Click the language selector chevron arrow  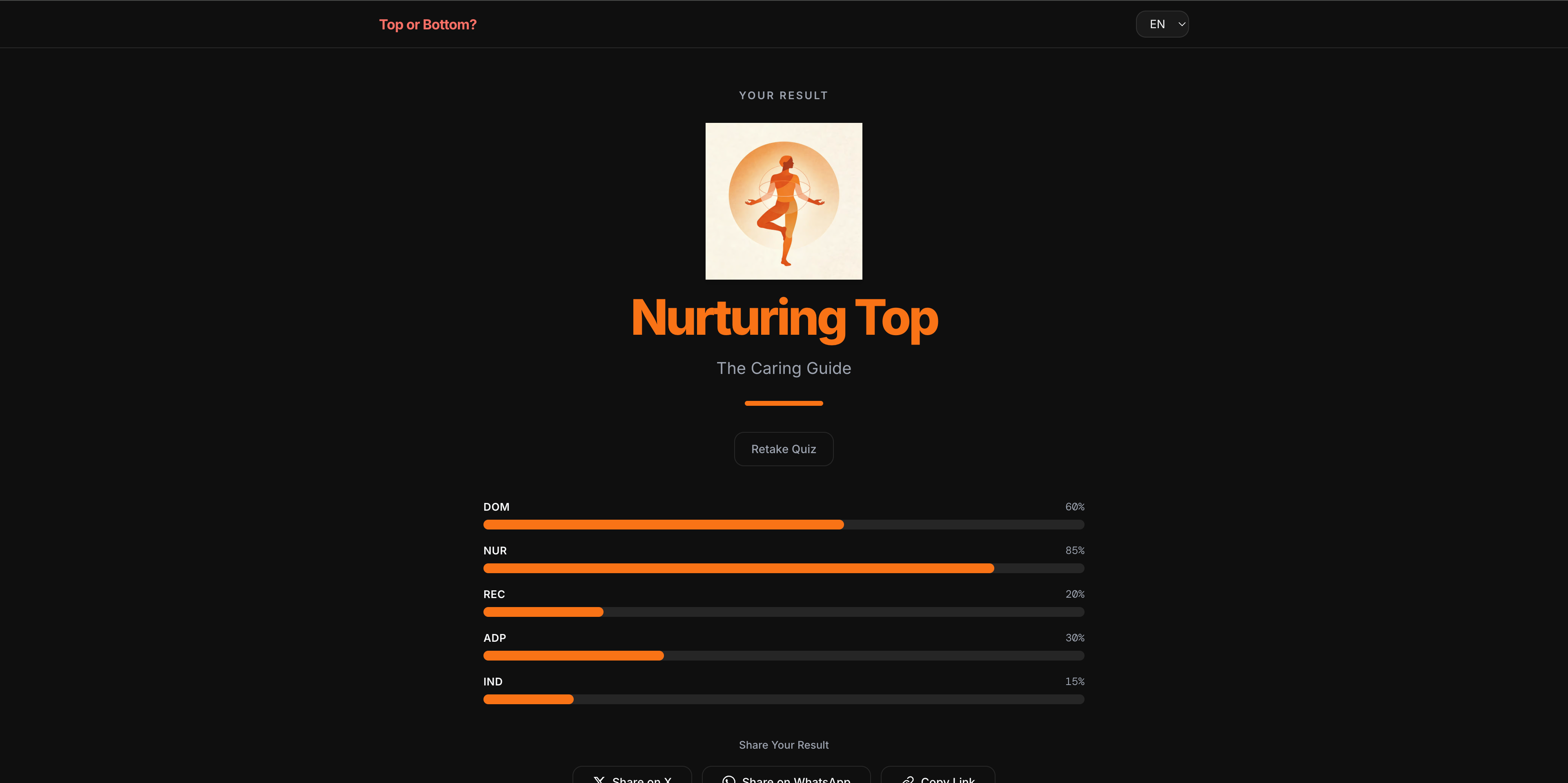[x=1181, y=24]
